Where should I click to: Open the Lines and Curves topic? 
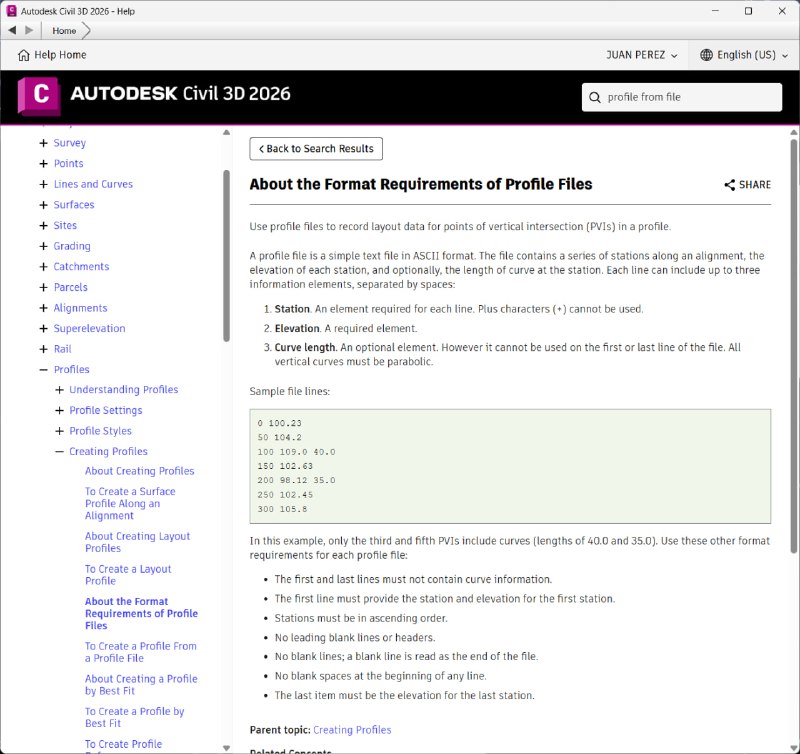(93, 184)
